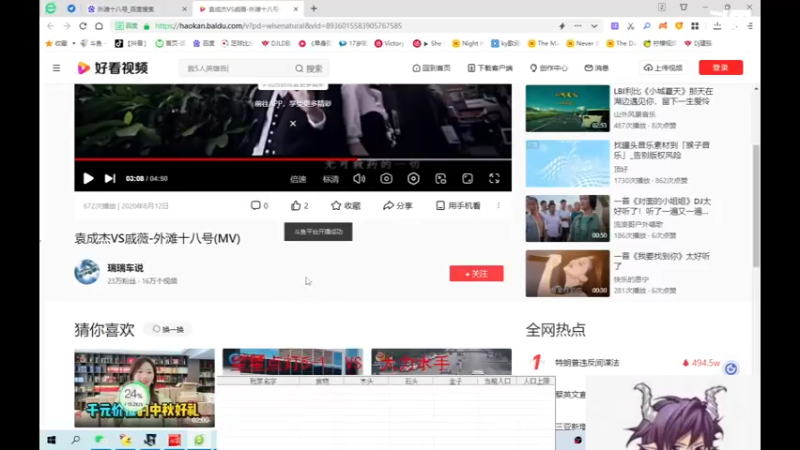Add video to favorites (收藏)
Image resolution: width=800 pixels, height=450 pixels.
click(x=346, y=206)
